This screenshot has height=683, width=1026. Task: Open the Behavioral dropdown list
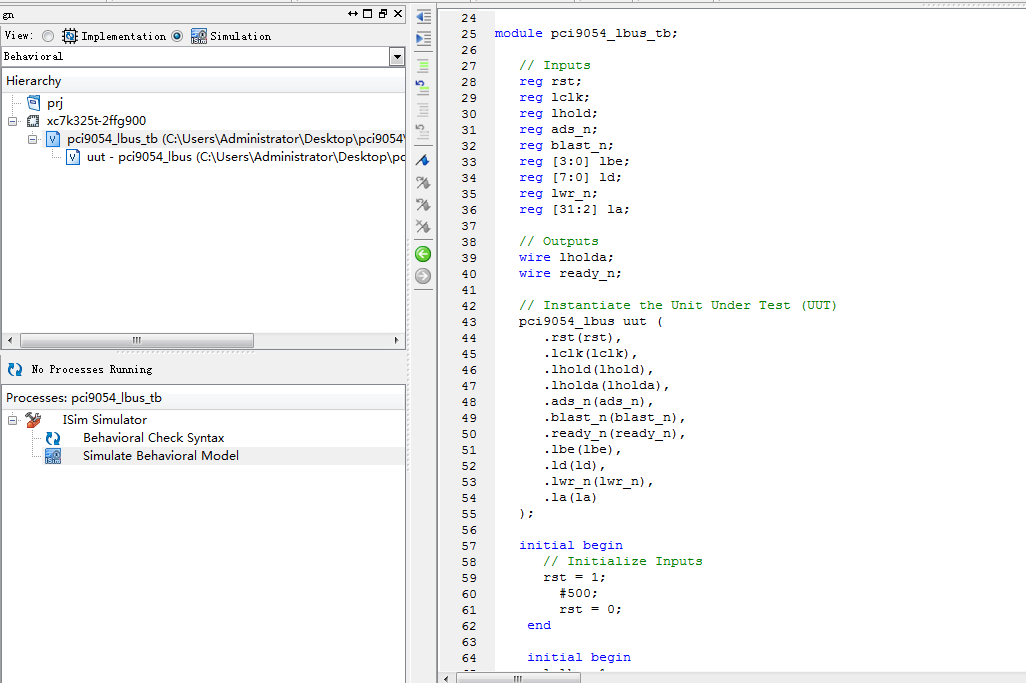click(397, 57)
